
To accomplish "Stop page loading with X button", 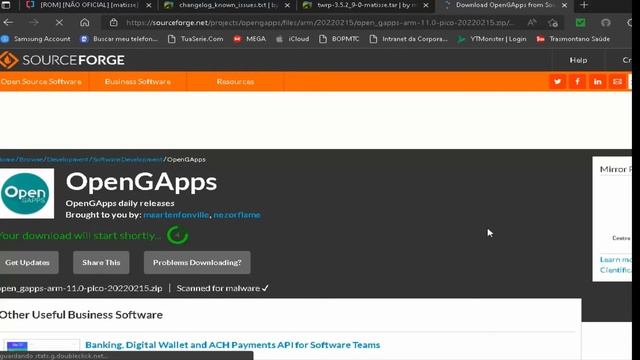I will pos(59,22).
